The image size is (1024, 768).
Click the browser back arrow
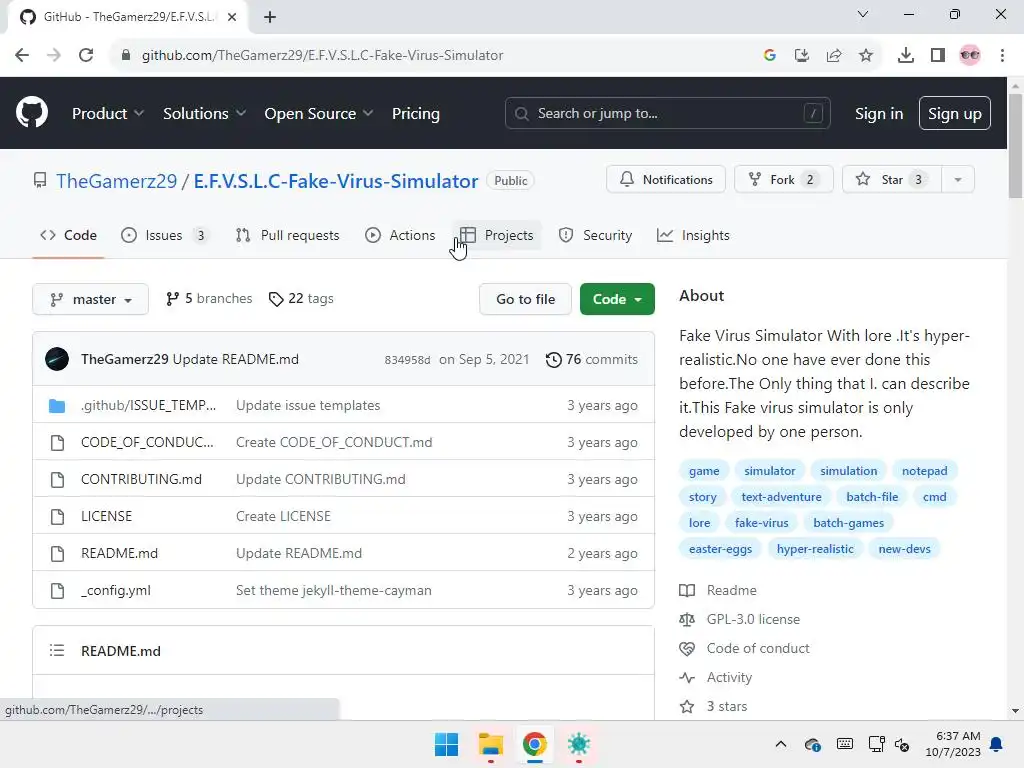pos(22,55)
